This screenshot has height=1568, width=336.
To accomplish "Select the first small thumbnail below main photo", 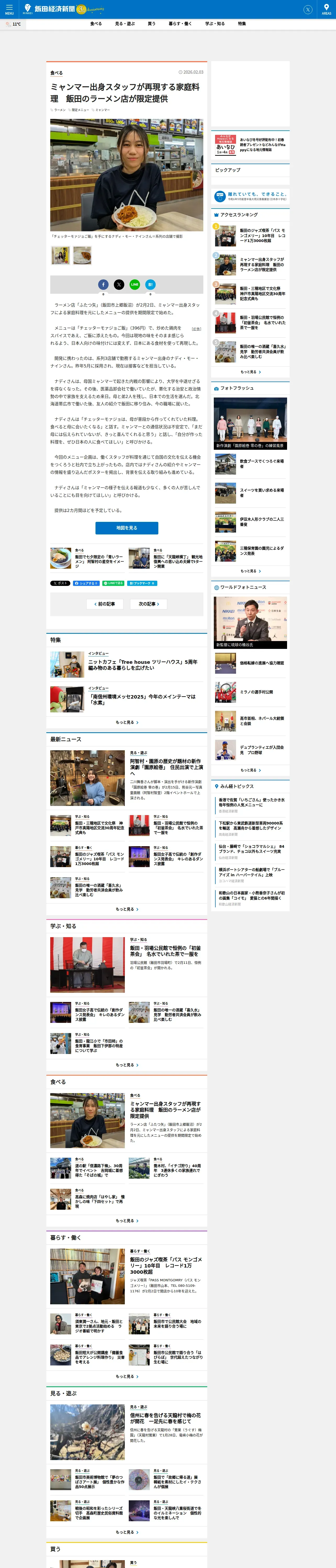I will 60,255.
